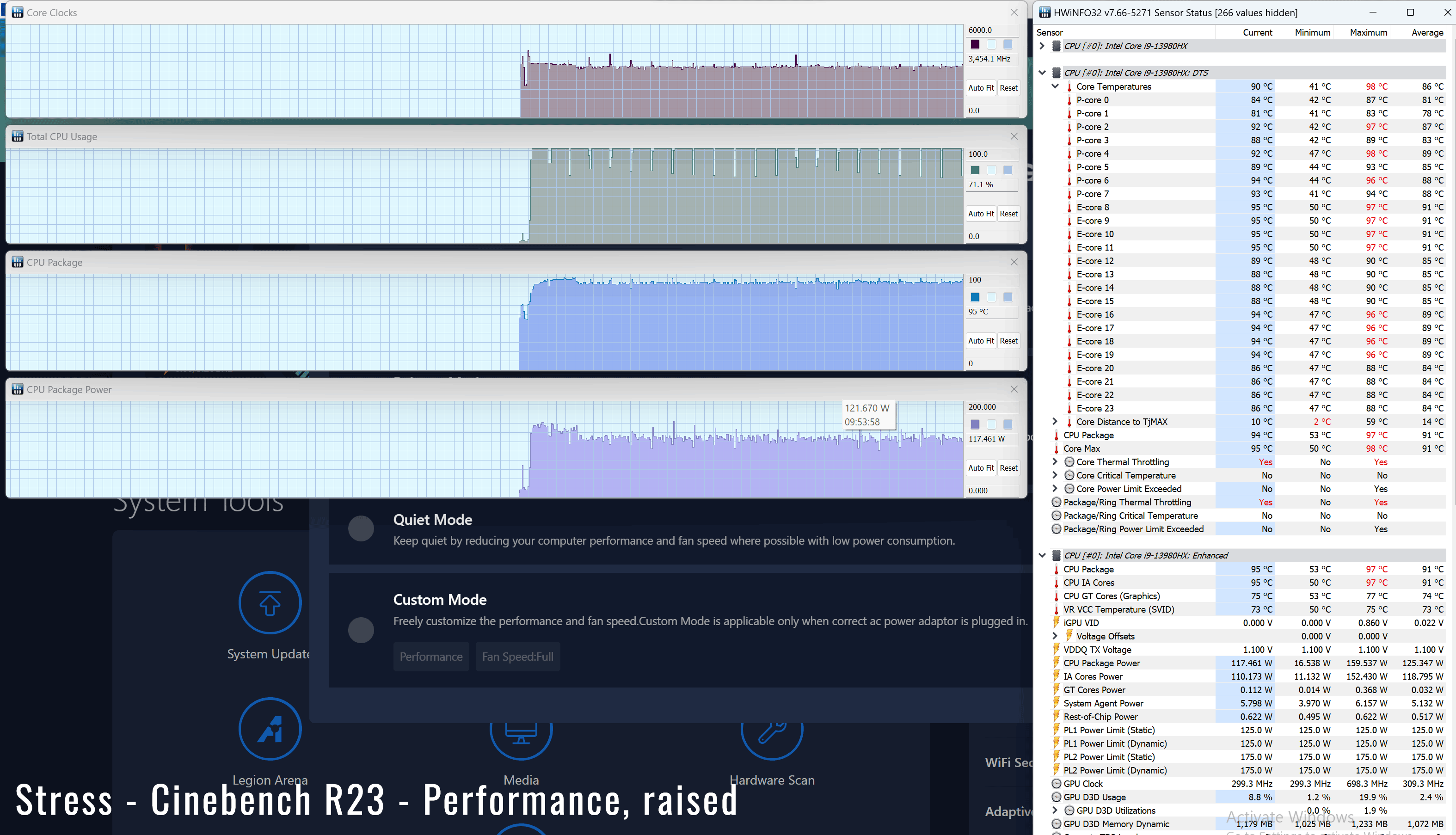Click the Core Thermal Throttling clock icon
Viewport: 1456px width, 835px height.
tap(1069, 462)
